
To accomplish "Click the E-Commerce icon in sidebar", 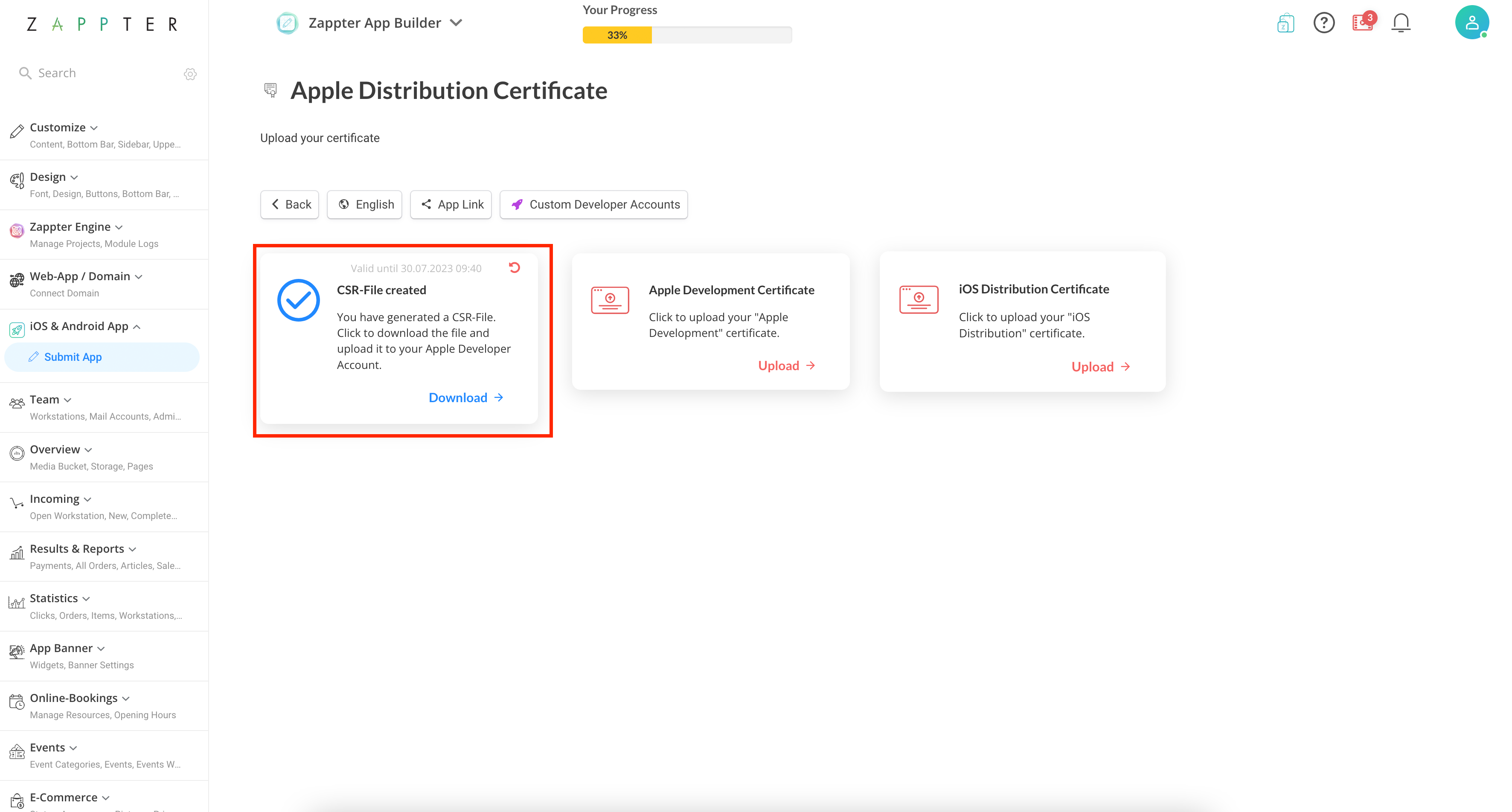I will pyautogui.click(x=17, y=801).
